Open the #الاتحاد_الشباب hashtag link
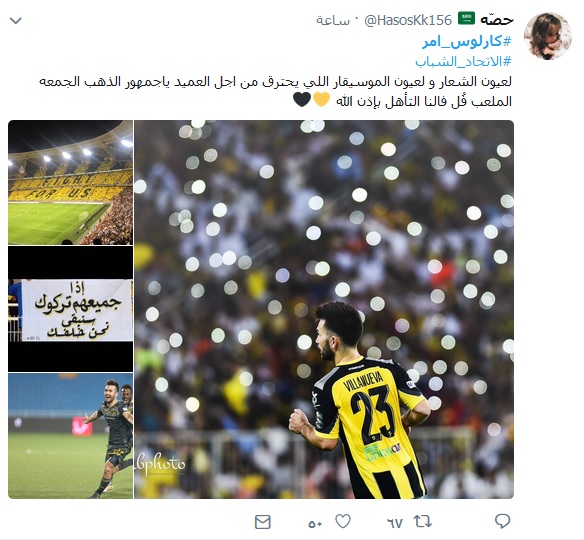The width and height of the screenshot is (584, 540). (463, 61)
